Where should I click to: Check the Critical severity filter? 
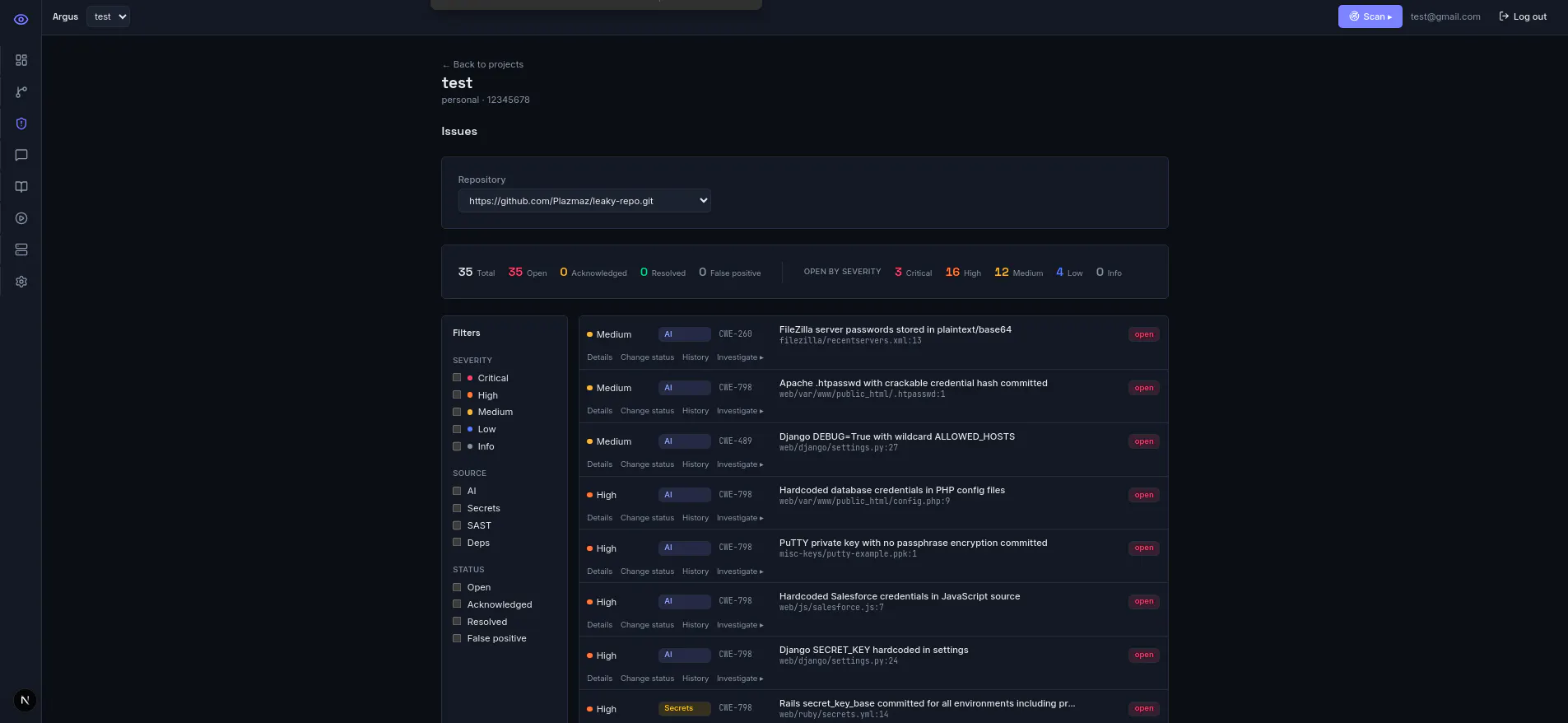point(457,377)
